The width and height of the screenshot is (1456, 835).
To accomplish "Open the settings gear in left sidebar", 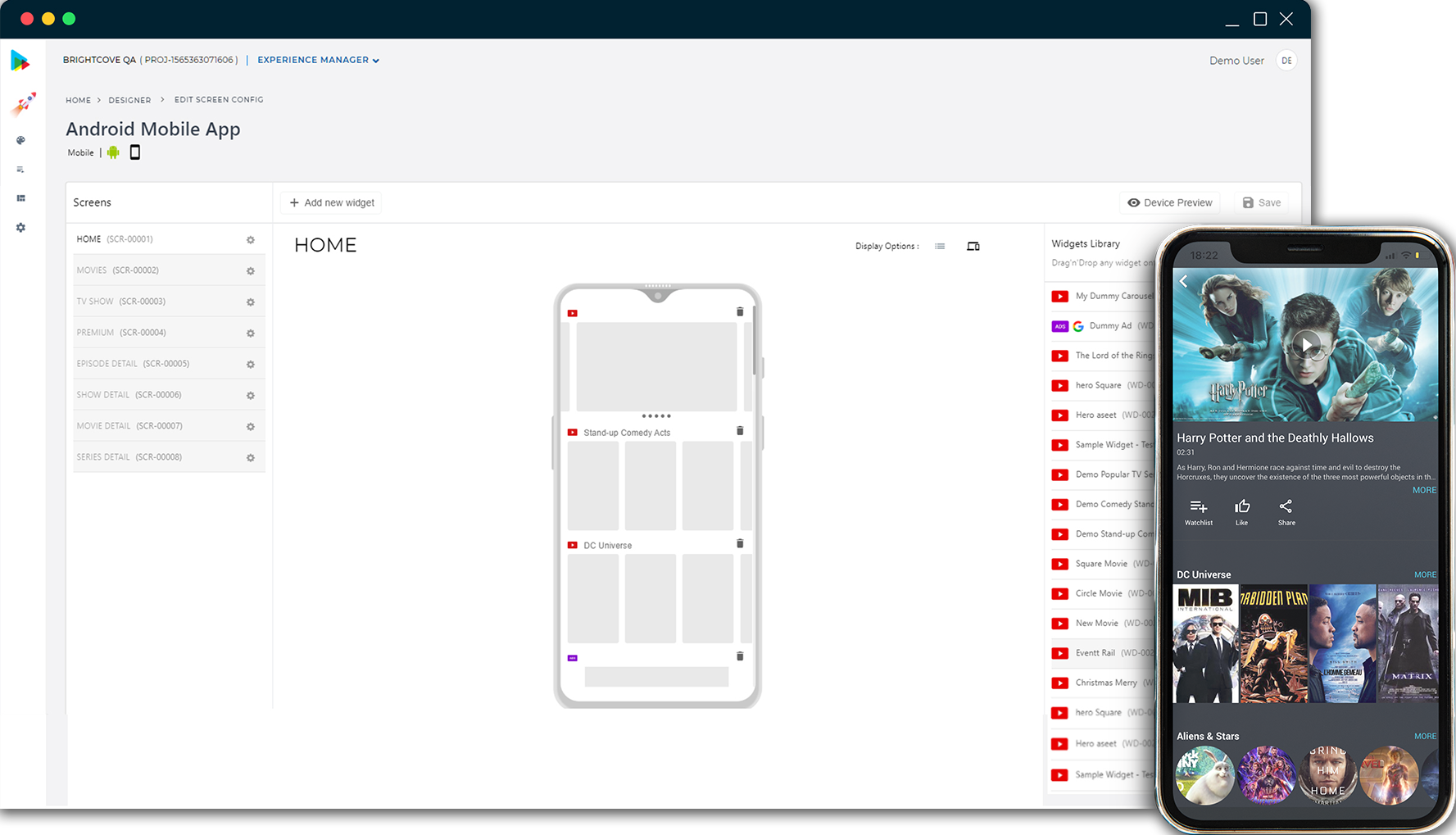I will (20, 227).
